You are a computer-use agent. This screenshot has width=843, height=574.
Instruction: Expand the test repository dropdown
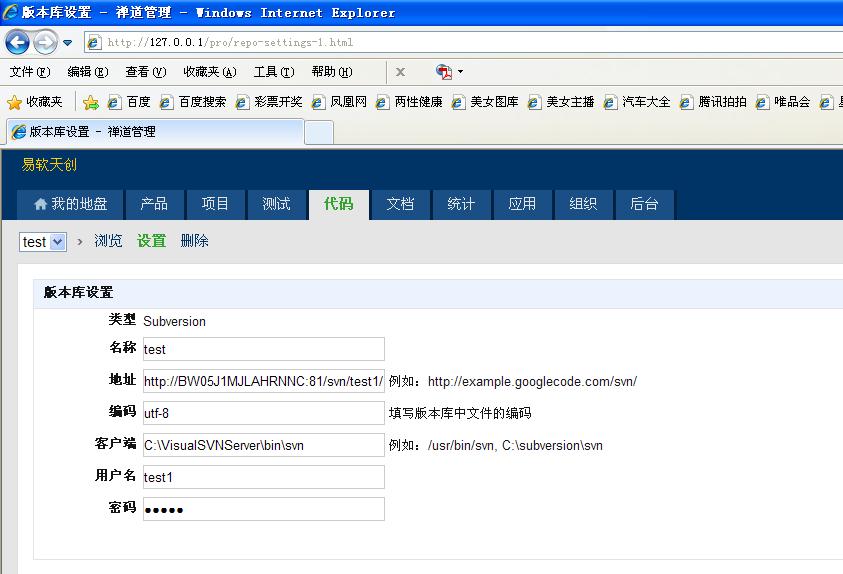click(x=43, y=242)
